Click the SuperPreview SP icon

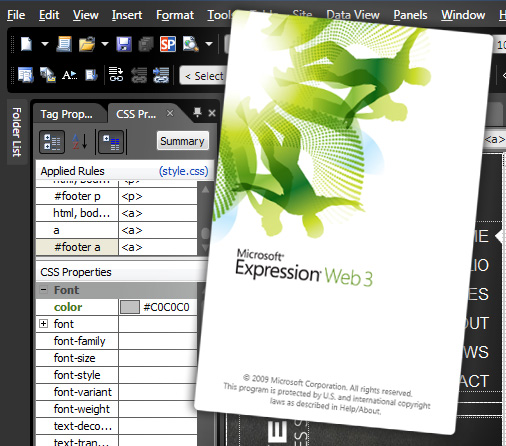[x=168, y=44]
